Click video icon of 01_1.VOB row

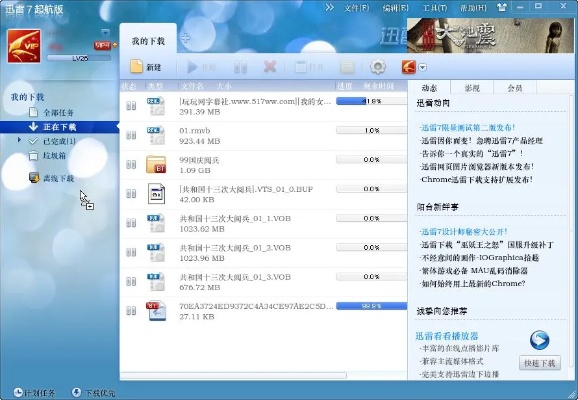click(156, 223)
